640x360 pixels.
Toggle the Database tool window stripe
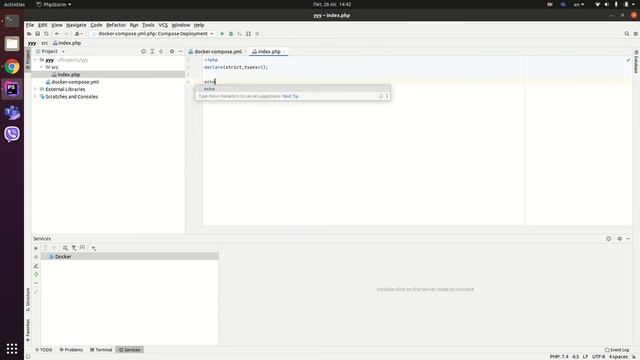click(636, 62)
